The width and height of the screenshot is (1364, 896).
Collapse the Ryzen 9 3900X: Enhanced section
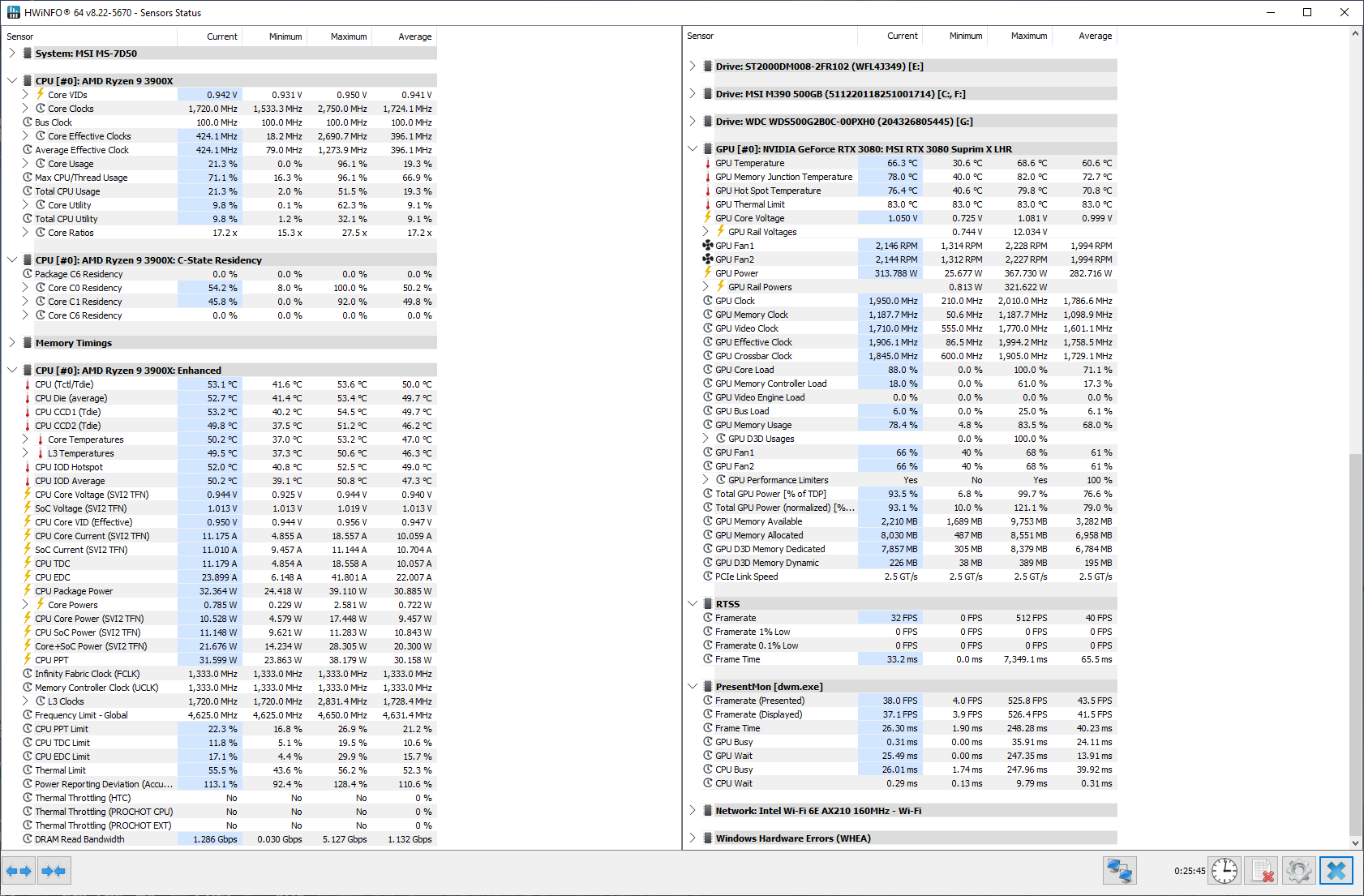click(12, 371)
